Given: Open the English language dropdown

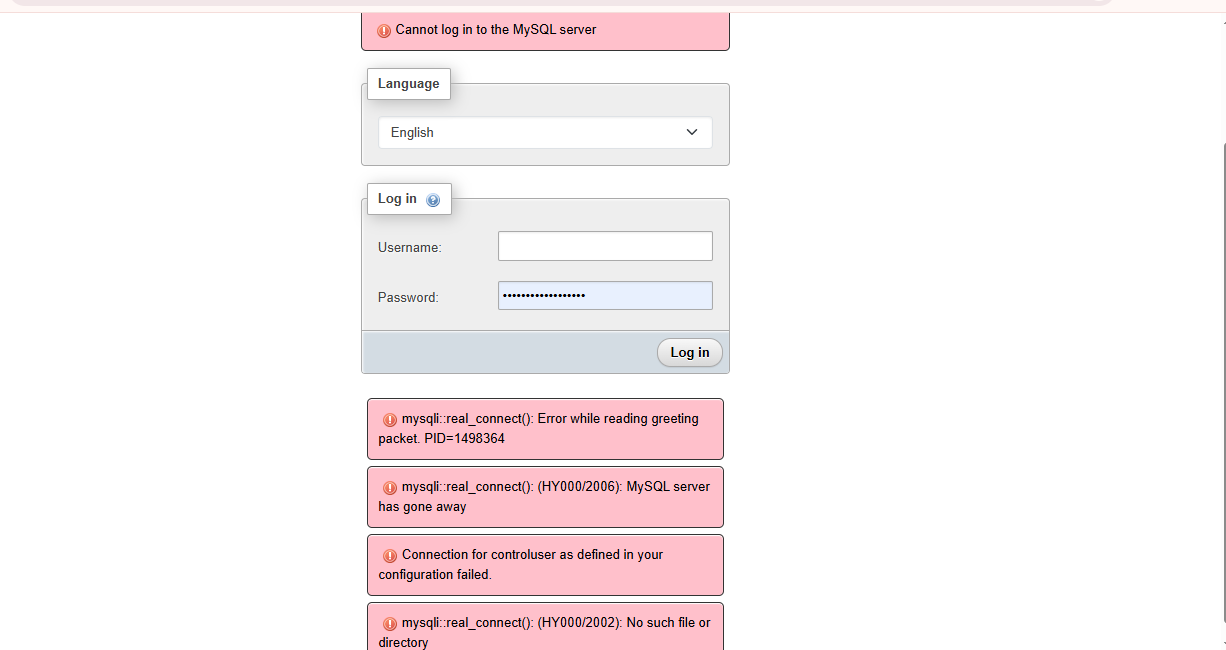Looking at the screenshot, I should [x=545, y=132].
